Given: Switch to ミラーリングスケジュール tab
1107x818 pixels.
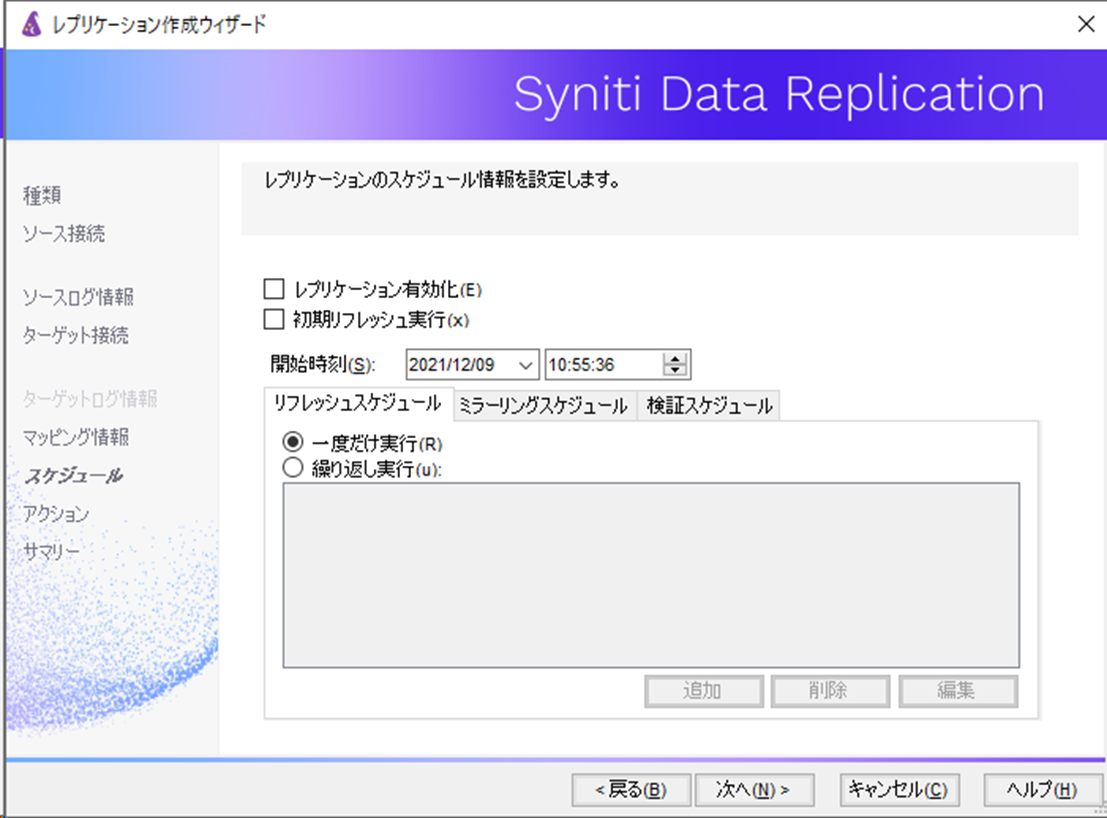Looking at the screenshot, I should coord(544,406).
